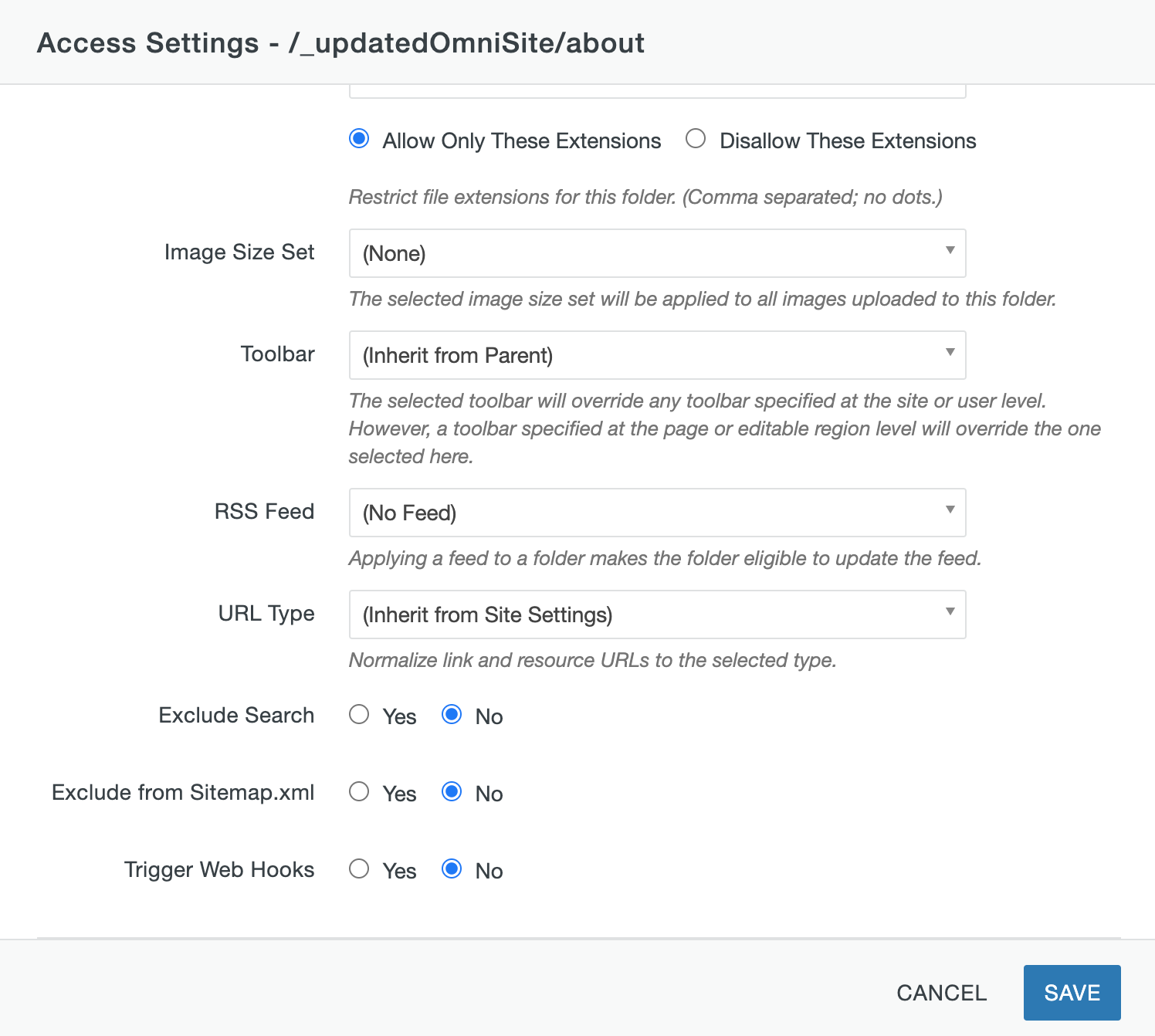The width and height of the screenshot is (1155, 1036).
Task: Click the SAVE button
Action: coord(1072,993)
